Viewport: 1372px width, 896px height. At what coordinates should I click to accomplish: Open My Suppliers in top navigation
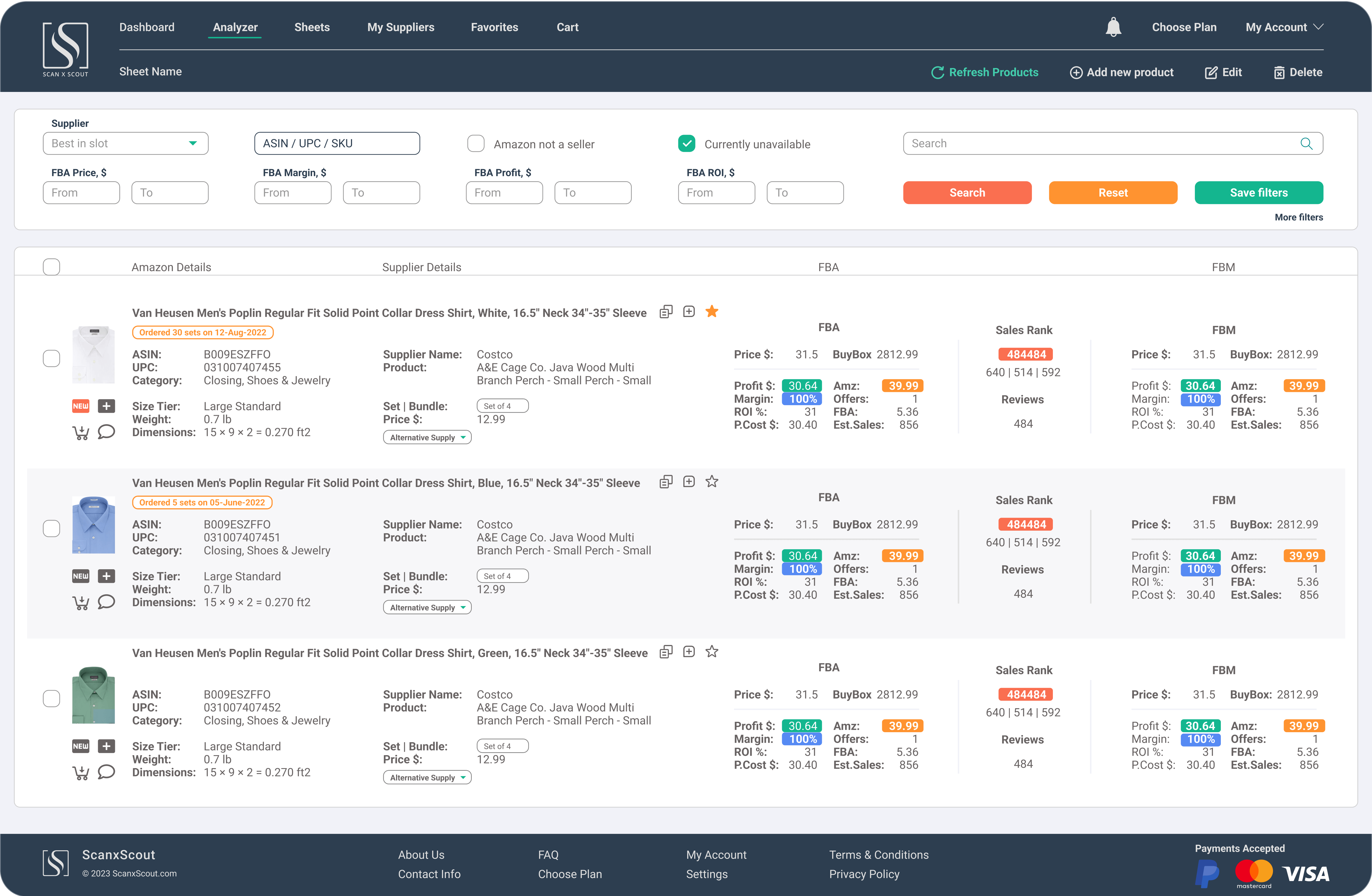[401, 27]
